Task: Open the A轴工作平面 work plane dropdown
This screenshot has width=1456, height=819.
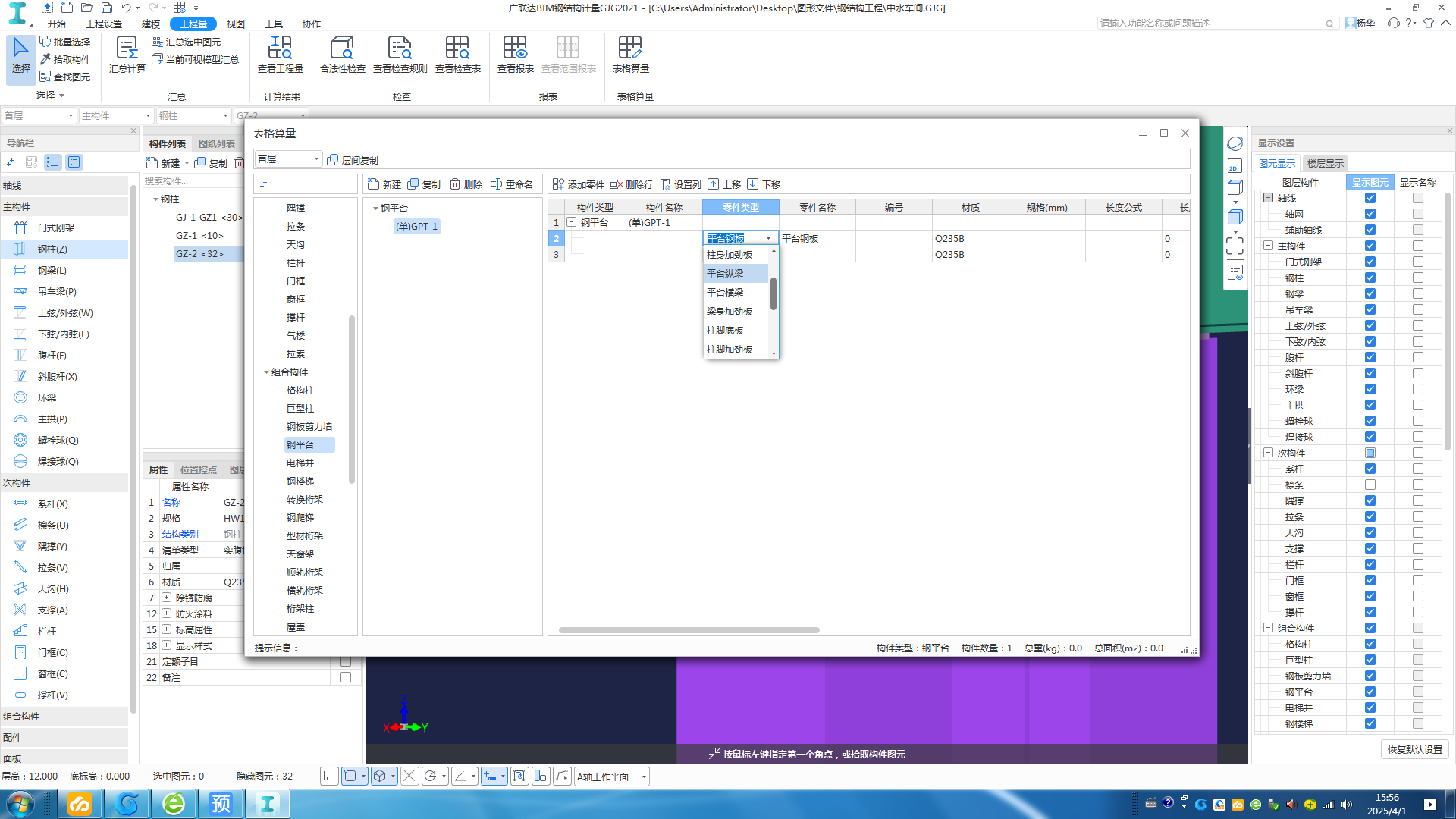Action: [x=644, y=777]
